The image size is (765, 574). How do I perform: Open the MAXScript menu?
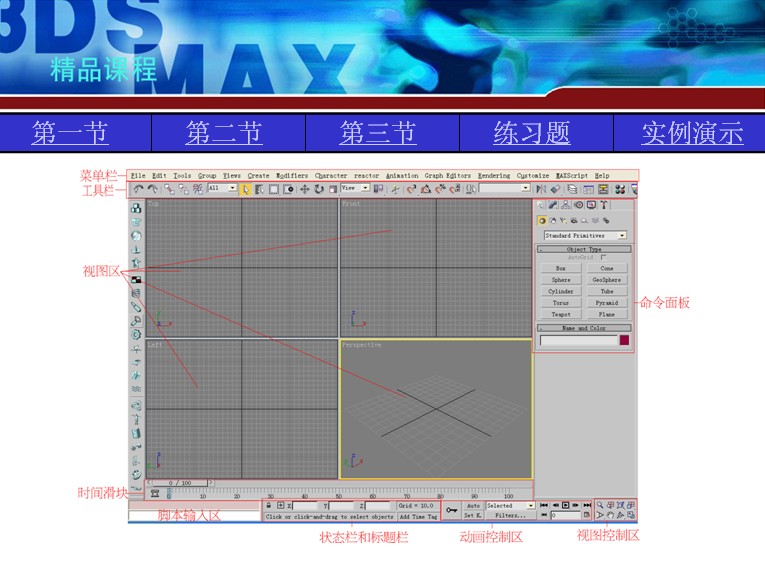[572, 176]
